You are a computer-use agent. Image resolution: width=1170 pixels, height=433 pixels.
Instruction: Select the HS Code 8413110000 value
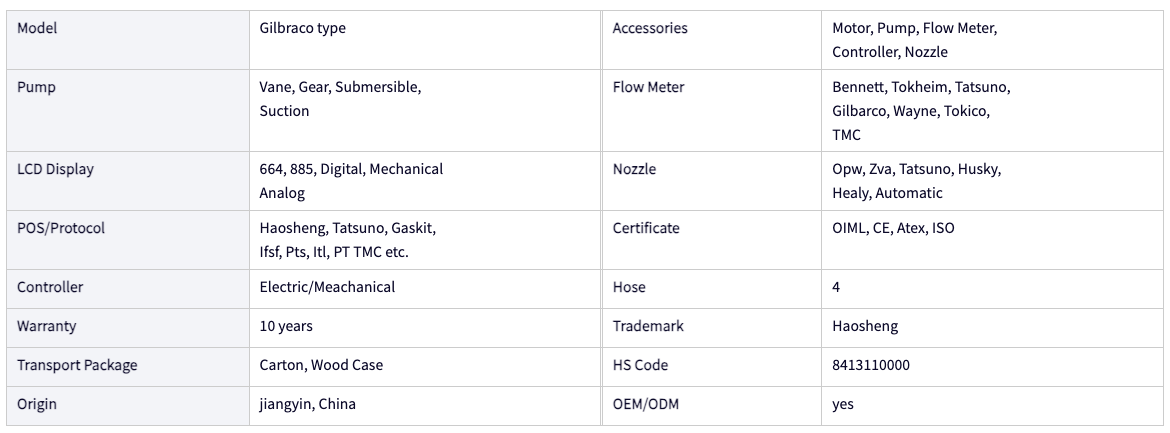(x=871, y=365)
